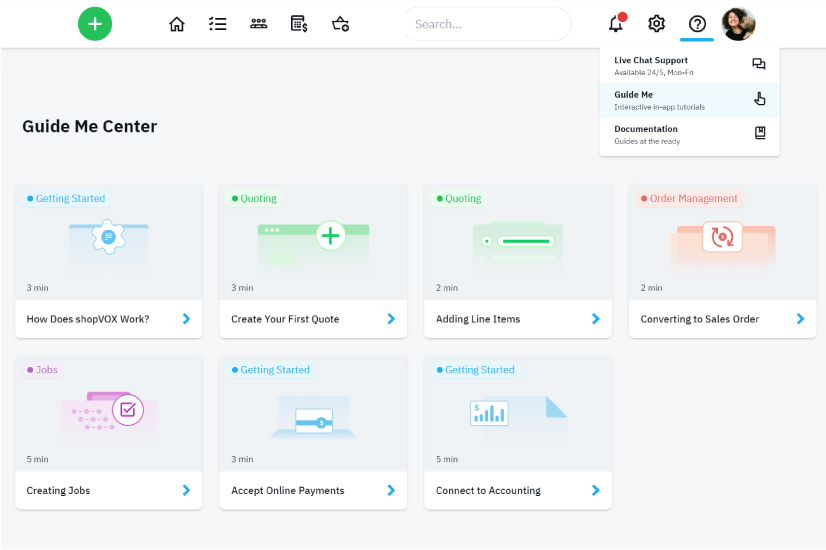
Task: Open arrow next to Creating Jobs
Action: click(x=186, y=490)
